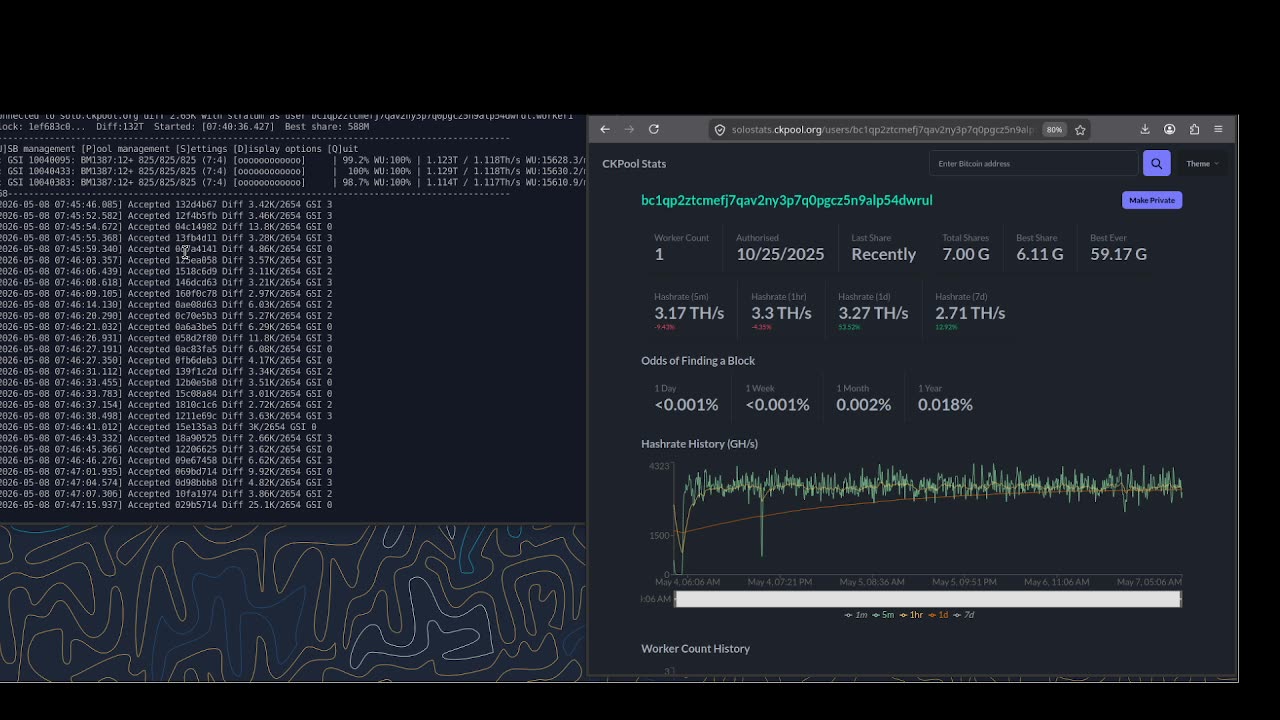Open the browser hamburger menu

(x=1218, y=129)
